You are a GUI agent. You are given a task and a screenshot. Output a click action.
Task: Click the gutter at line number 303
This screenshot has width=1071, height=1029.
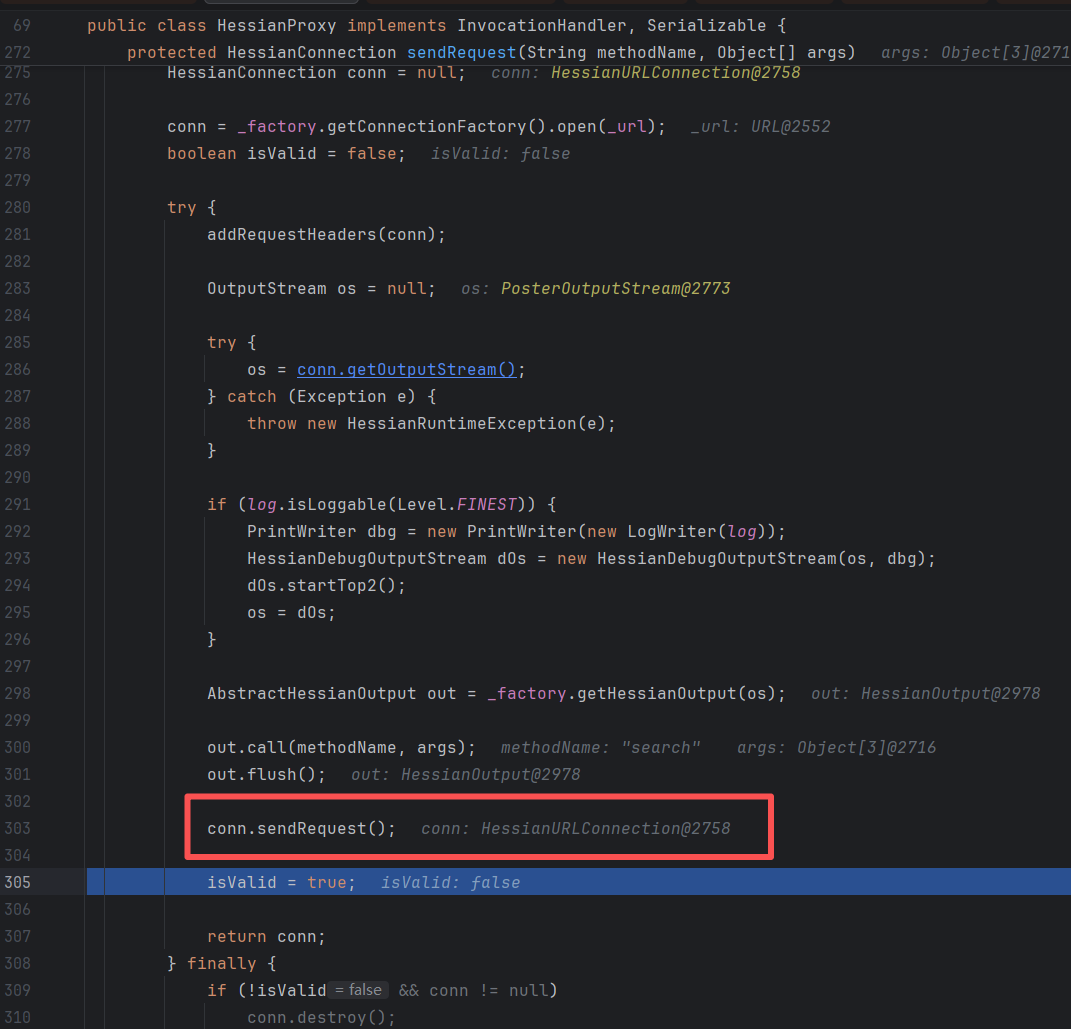[18, 828]
